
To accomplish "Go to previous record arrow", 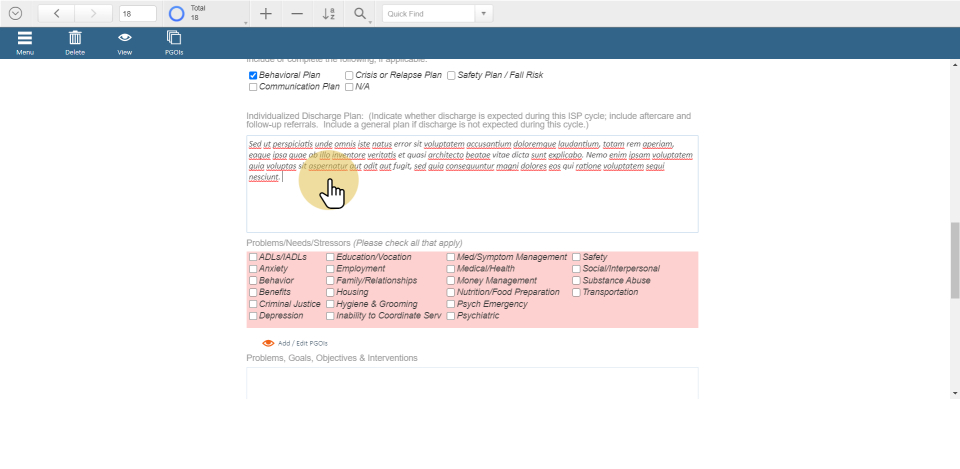I will (56, 14).
